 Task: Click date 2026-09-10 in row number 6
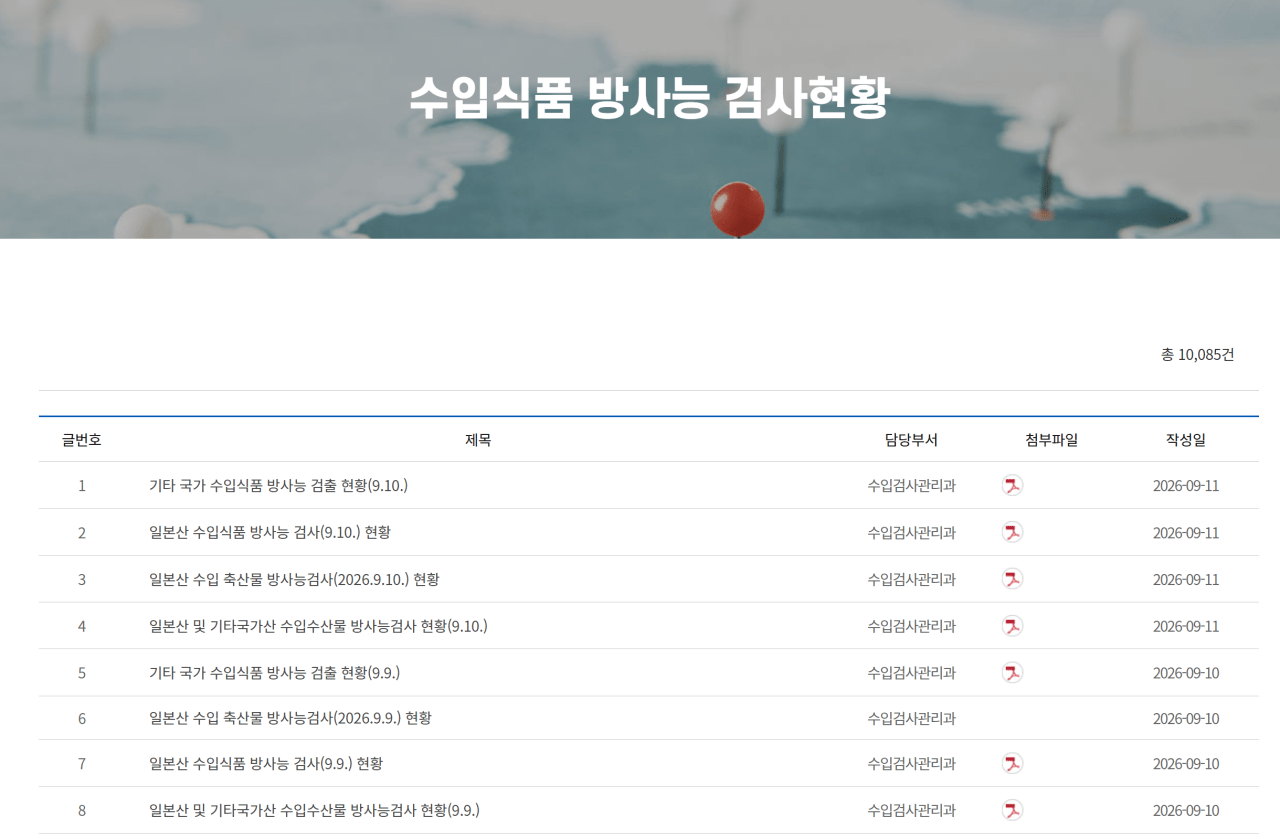click(x=1186, y=718)
